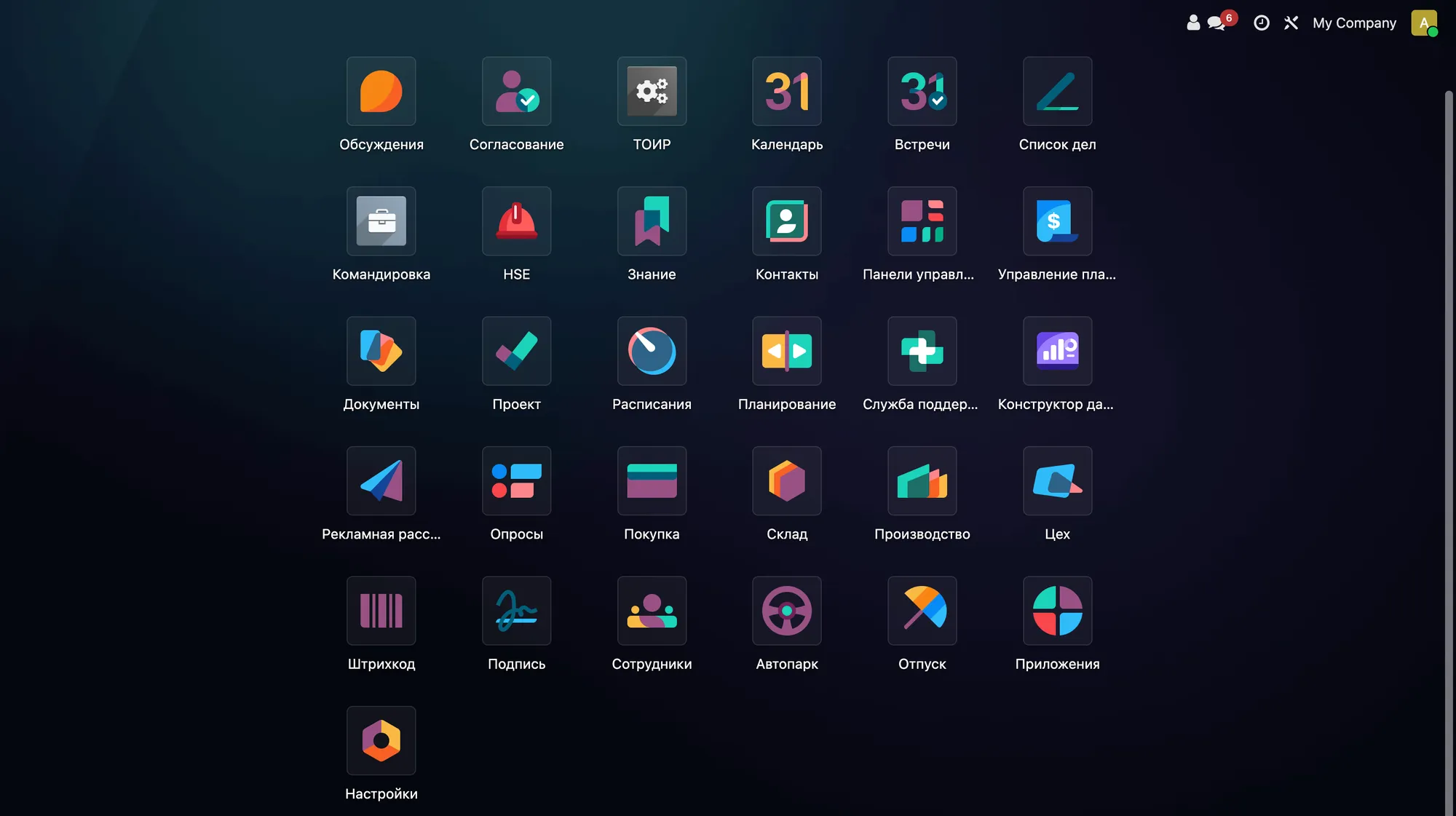
Task: Open the Обсуждения app
Action: pyautogui.click(x=381, y=91)
